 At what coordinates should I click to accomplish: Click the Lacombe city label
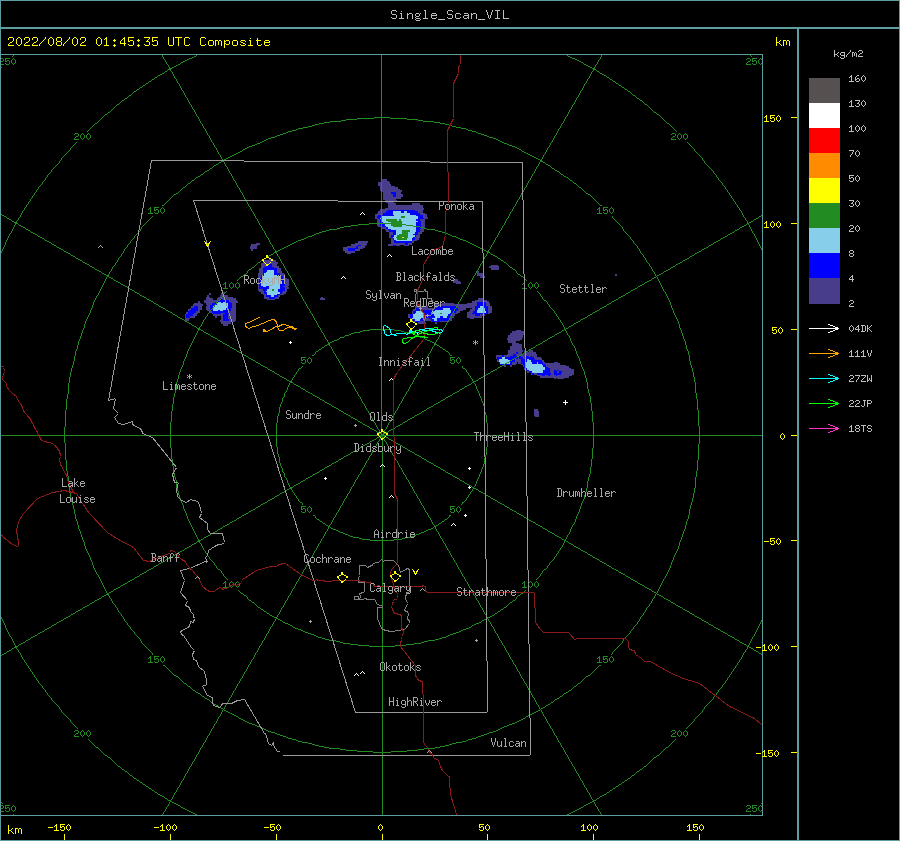[432, 251]
